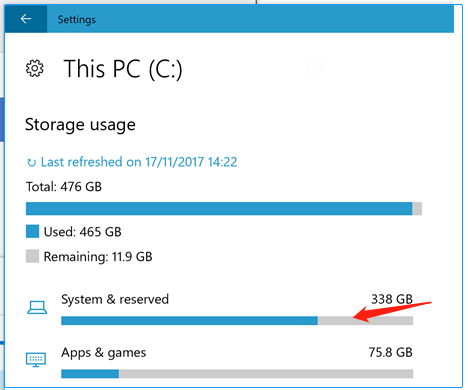This screenshot has height=390, width=468.
Task: Click the refresh circular arrow icon
Action: click(31, 162)
